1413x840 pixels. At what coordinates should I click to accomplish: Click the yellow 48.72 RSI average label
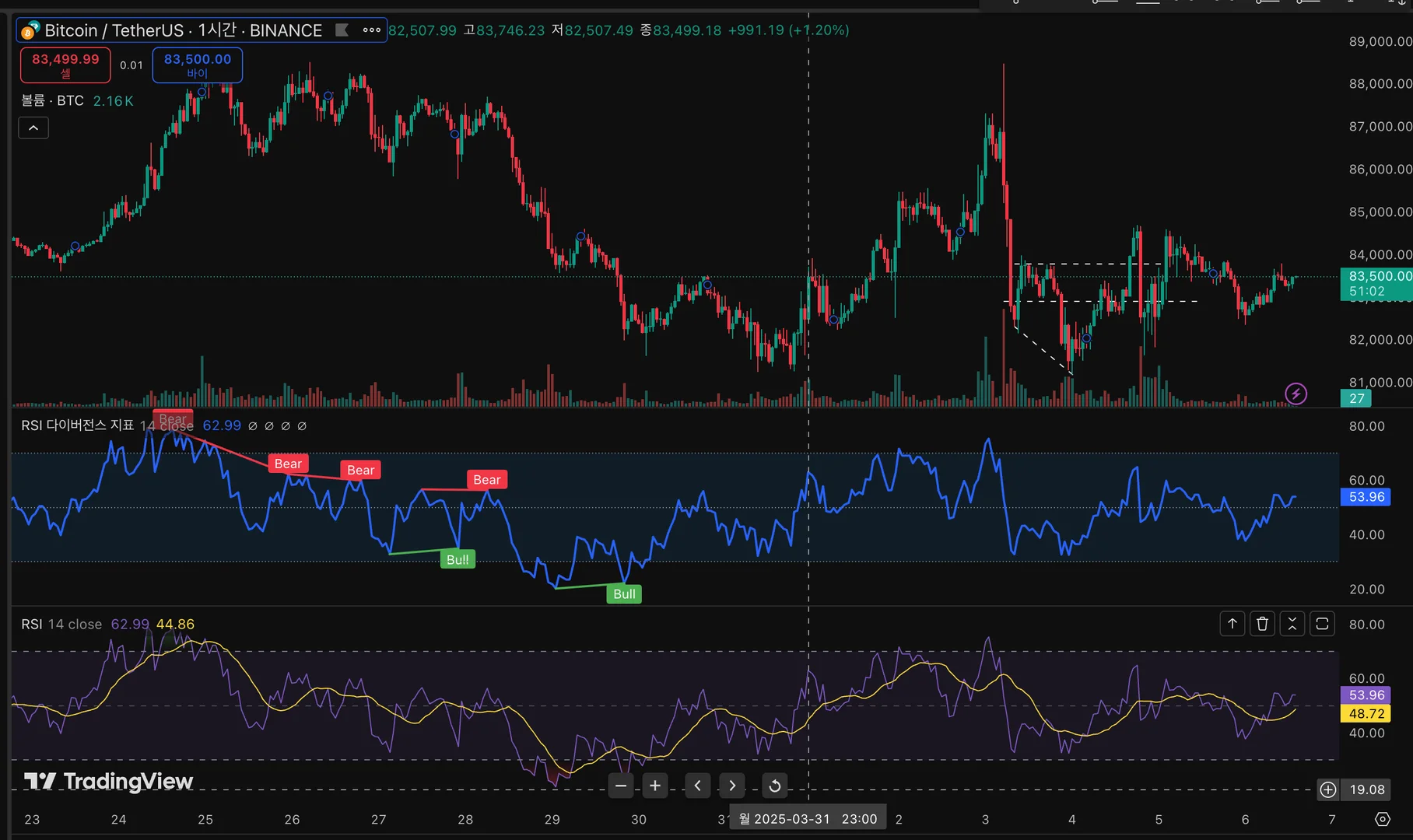coord(1366,714)
